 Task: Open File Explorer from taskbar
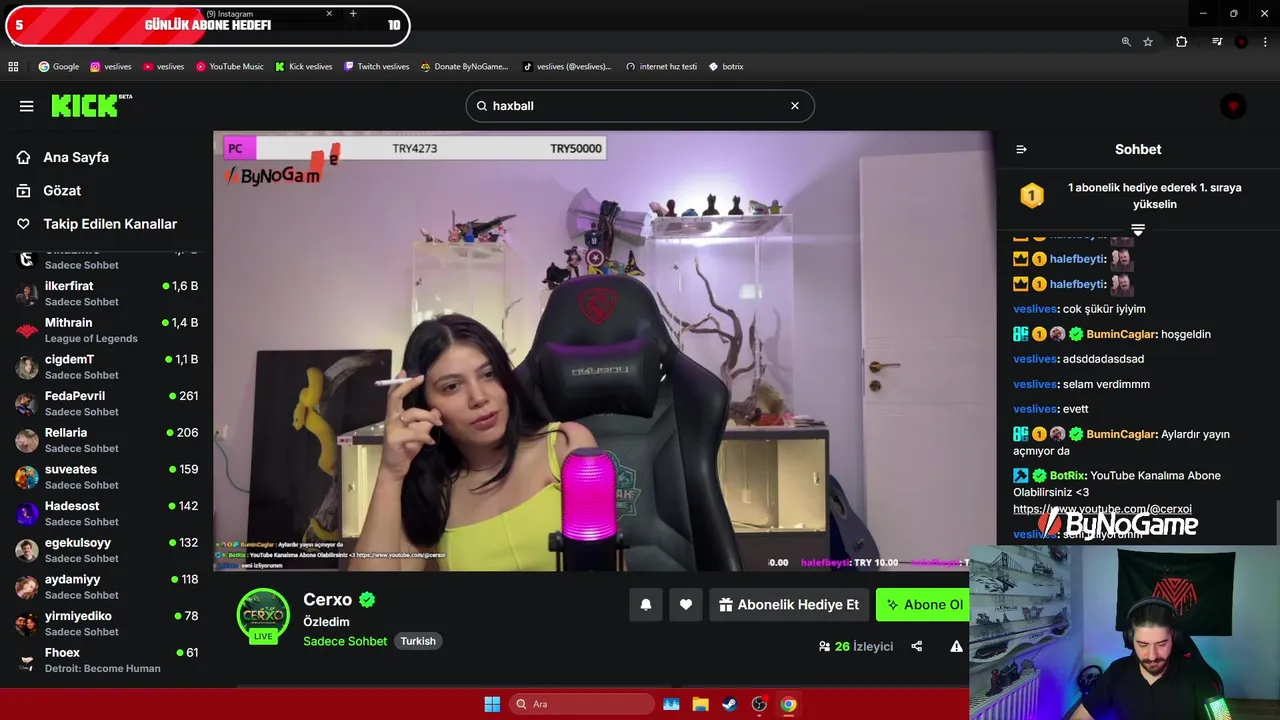coord(700,704)
